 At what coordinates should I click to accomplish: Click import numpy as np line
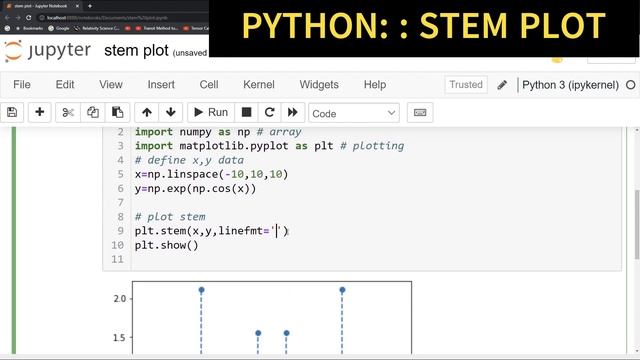[218, 132]
